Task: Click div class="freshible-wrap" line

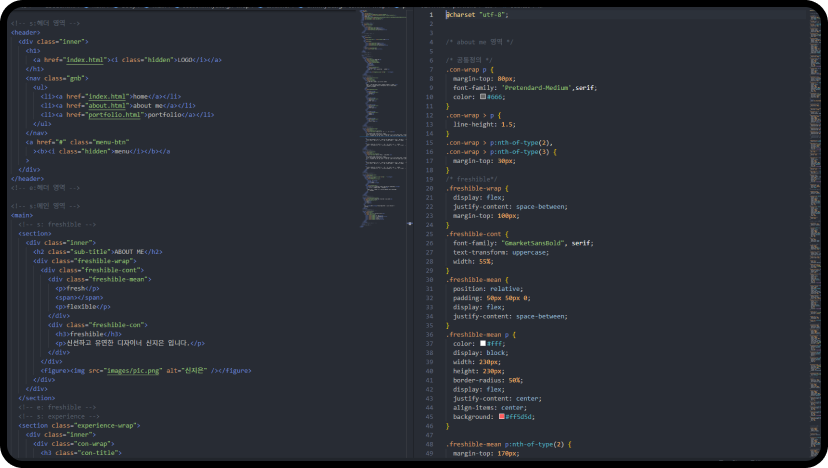Action: coord(85,261)
